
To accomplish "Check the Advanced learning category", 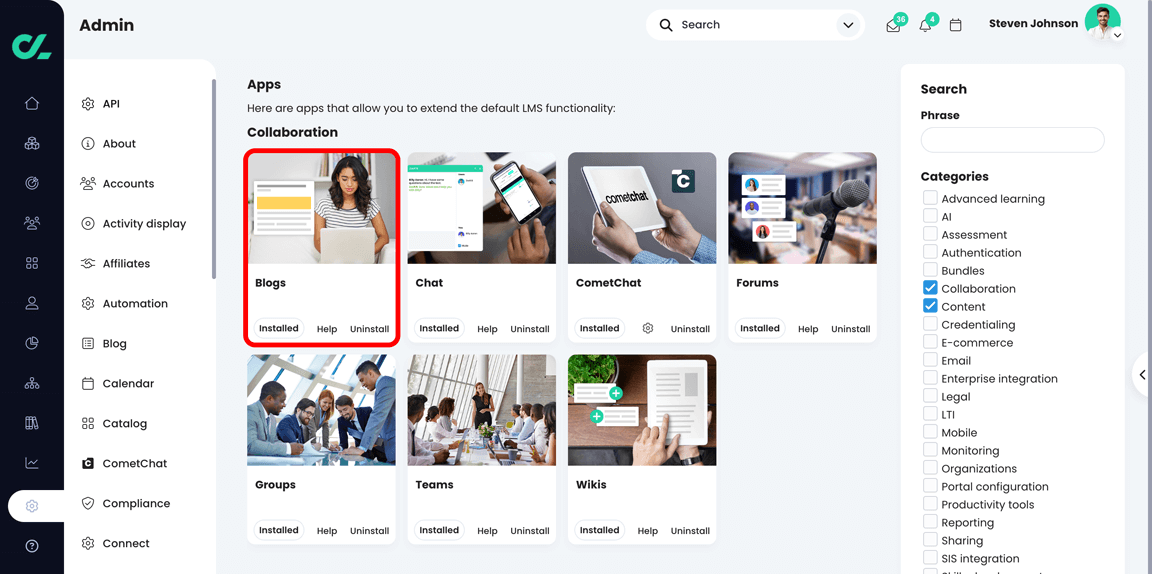I will pyautogui.click(x=930, y=198).
